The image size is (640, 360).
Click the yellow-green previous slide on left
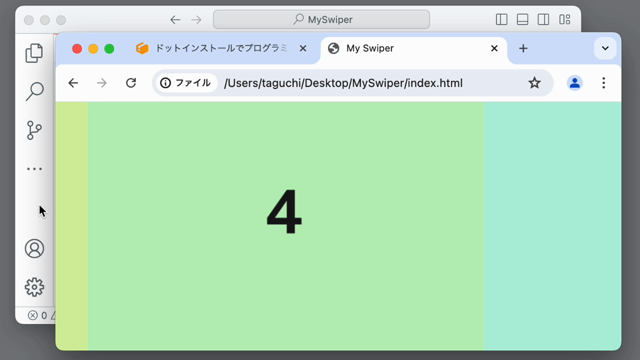point(72,226)
